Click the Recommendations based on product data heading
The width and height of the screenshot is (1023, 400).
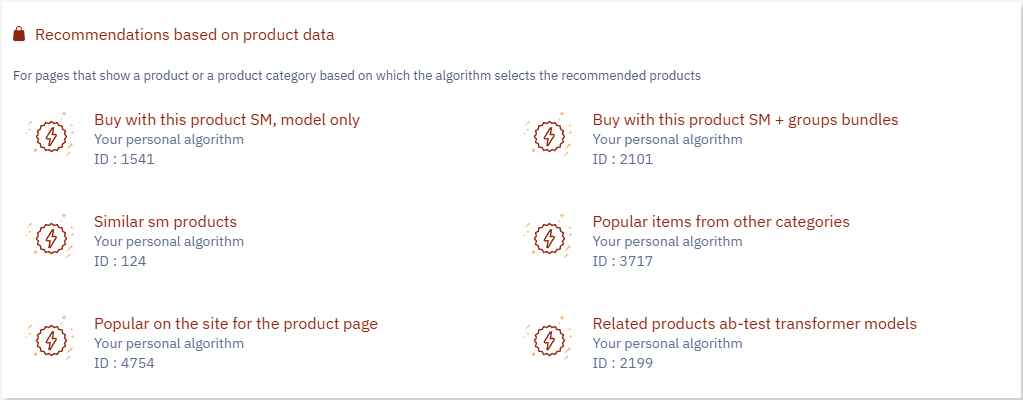click(185, 35)
